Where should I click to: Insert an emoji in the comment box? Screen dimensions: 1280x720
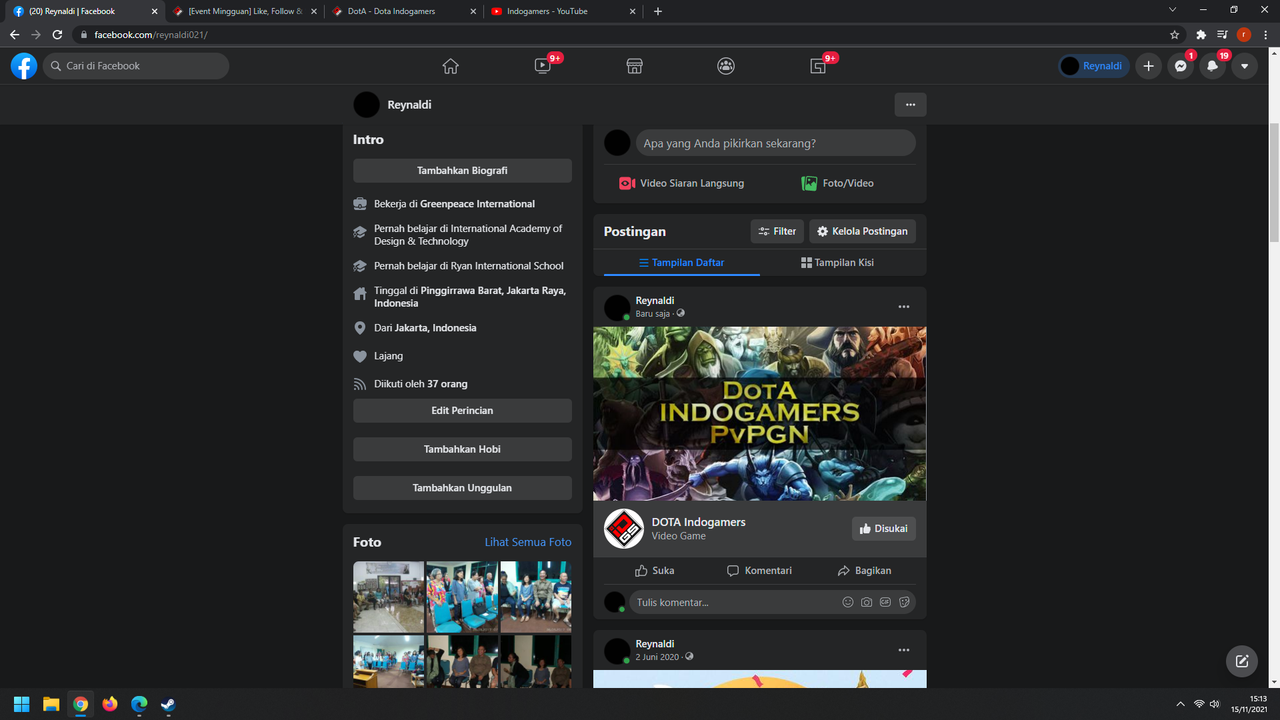(847, 602)
